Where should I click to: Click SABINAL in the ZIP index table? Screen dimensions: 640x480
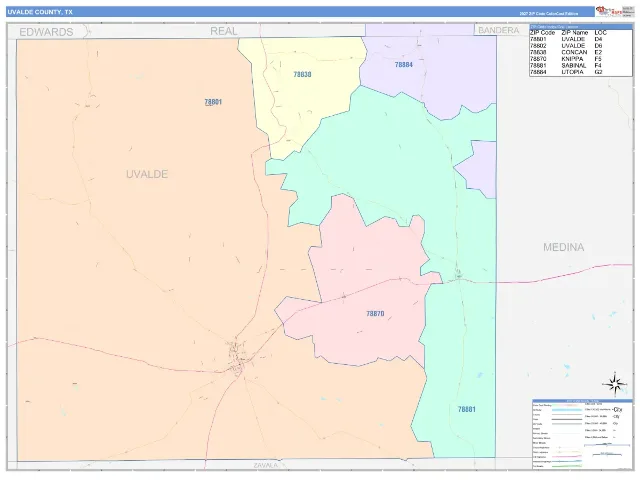click(574, 65)
